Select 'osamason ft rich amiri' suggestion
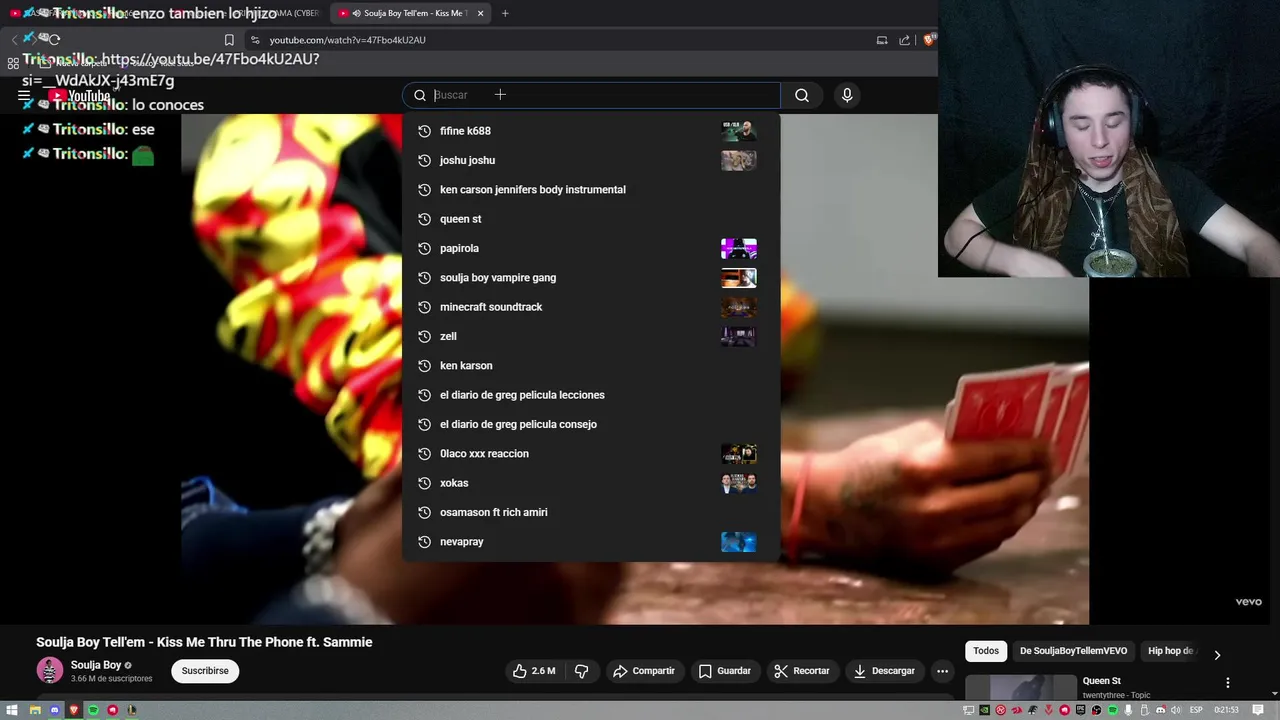The image size is (1280, 720). (591, 512)
